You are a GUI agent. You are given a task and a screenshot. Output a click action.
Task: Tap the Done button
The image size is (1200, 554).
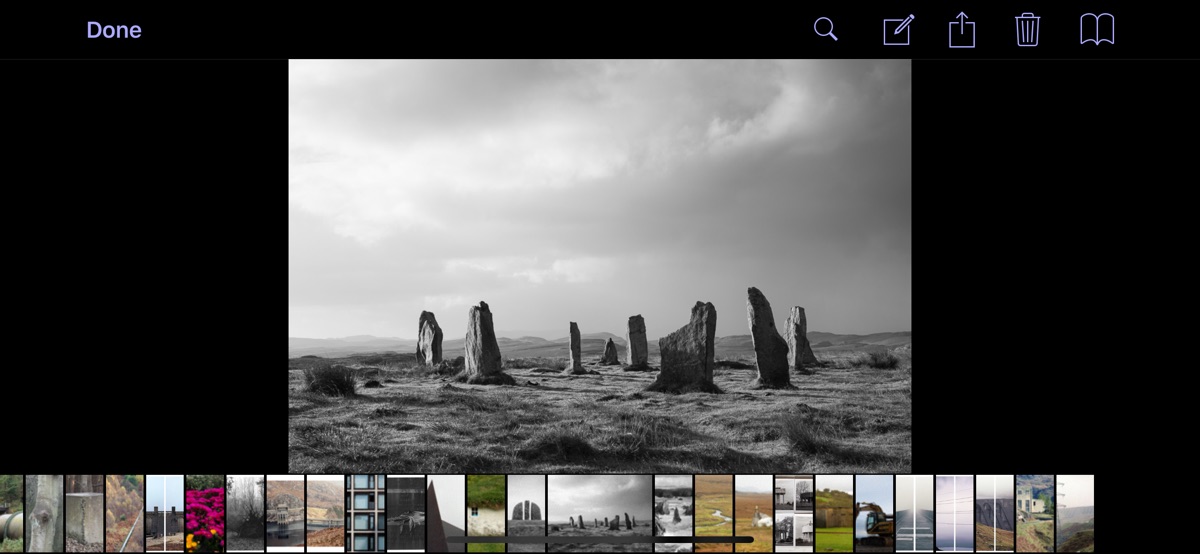(113, 30)
